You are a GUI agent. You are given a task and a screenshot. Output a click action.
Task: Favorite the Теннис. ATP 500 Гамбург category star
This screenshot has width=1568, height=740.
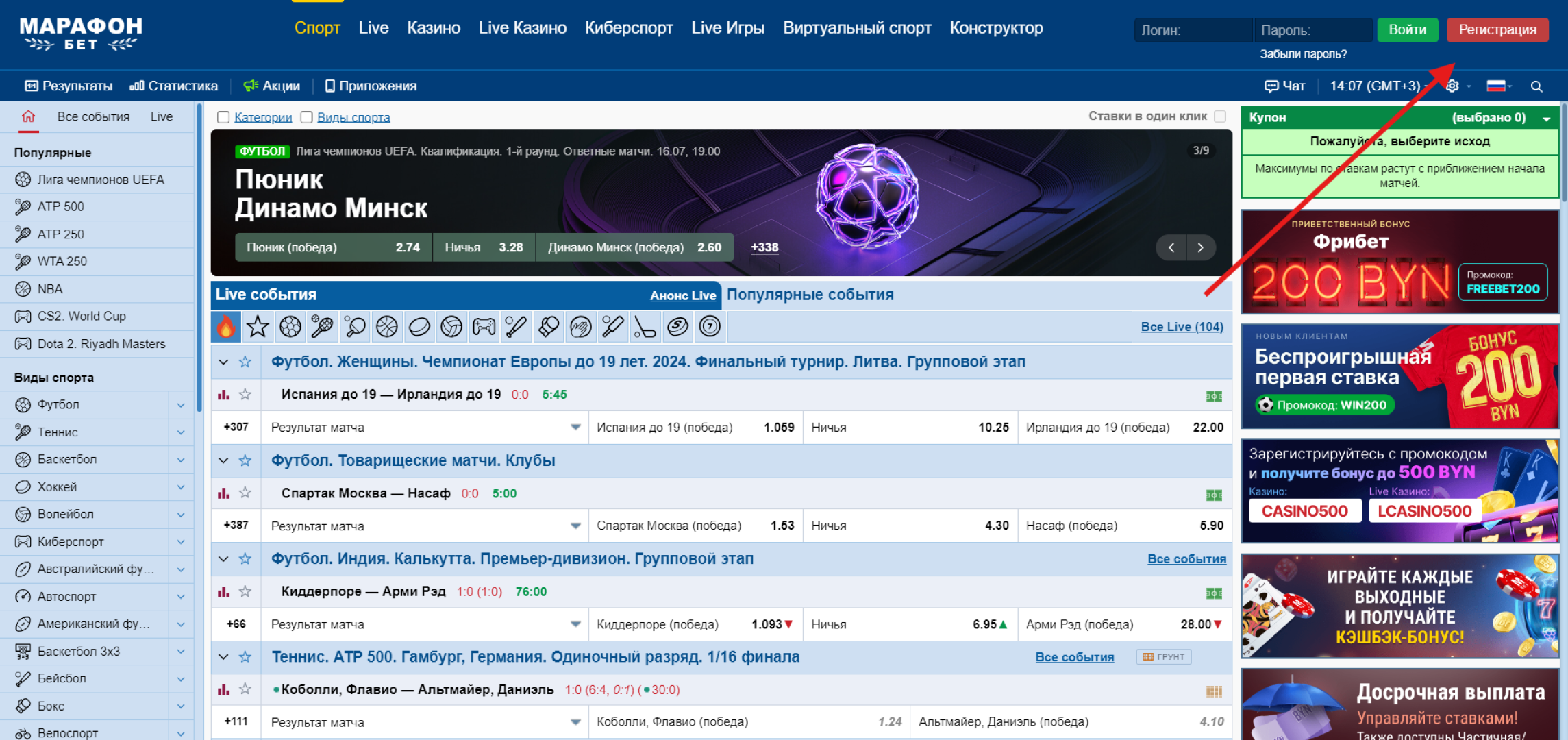[245, 657]
